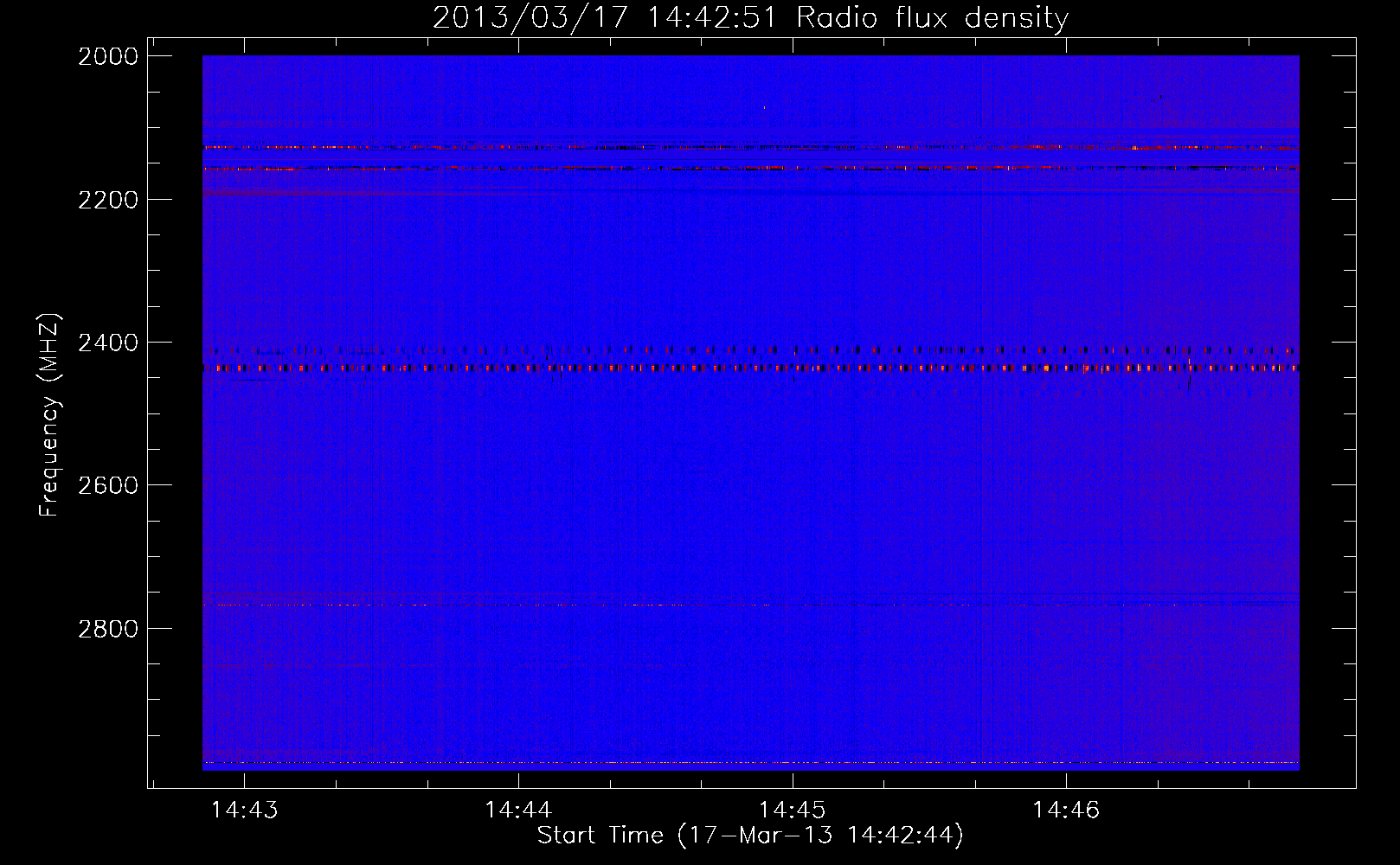Click the 14:44 time axis label
1400x865 pixels.
pyautogui.click(x=518, y=810)
